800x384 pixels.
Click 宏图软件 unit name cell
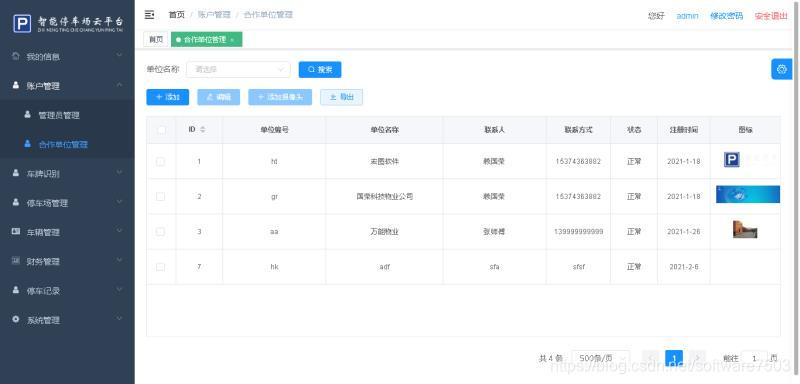pyautogui.click(x=384, y=162)
